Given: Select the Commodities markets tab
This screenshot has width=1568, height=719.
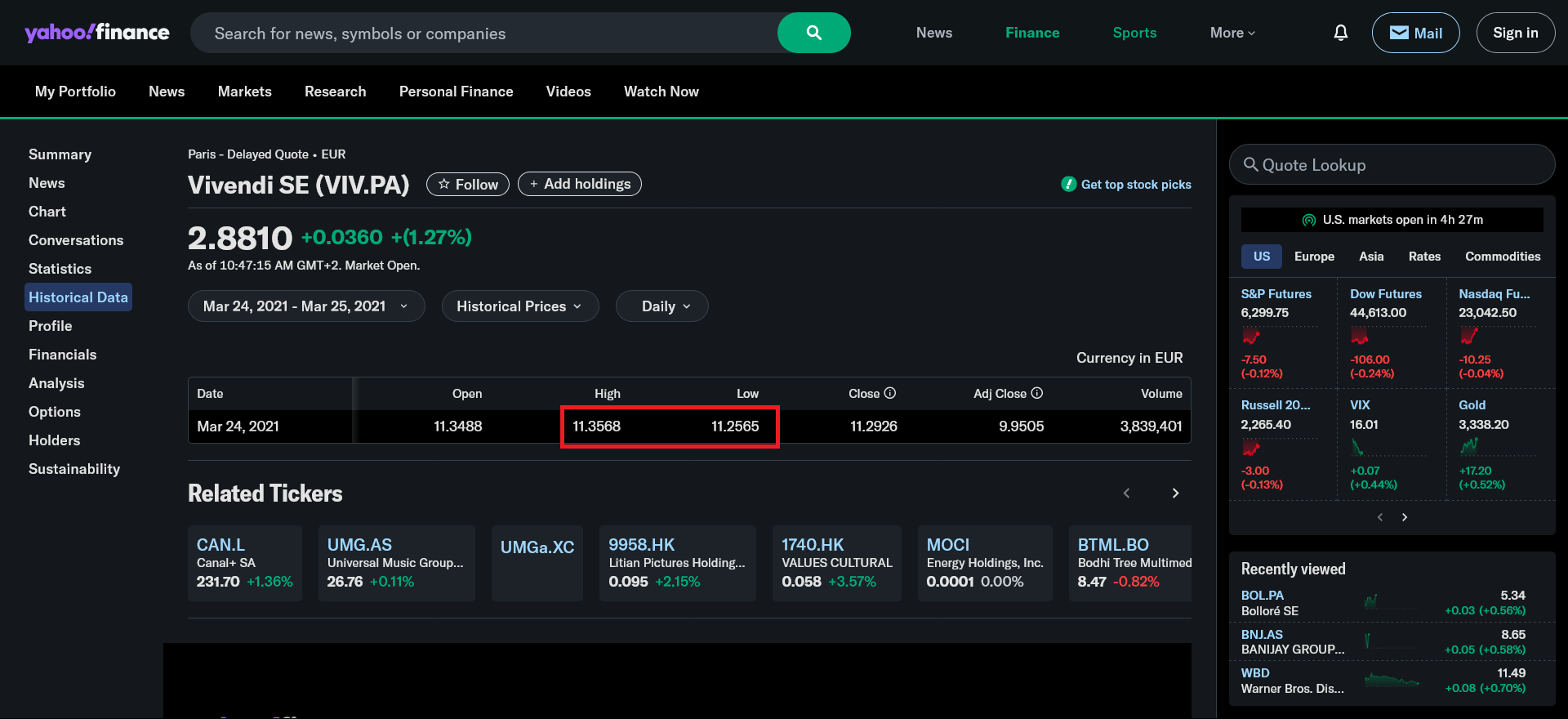Looking at the screenshot, I should [1503, 257].
